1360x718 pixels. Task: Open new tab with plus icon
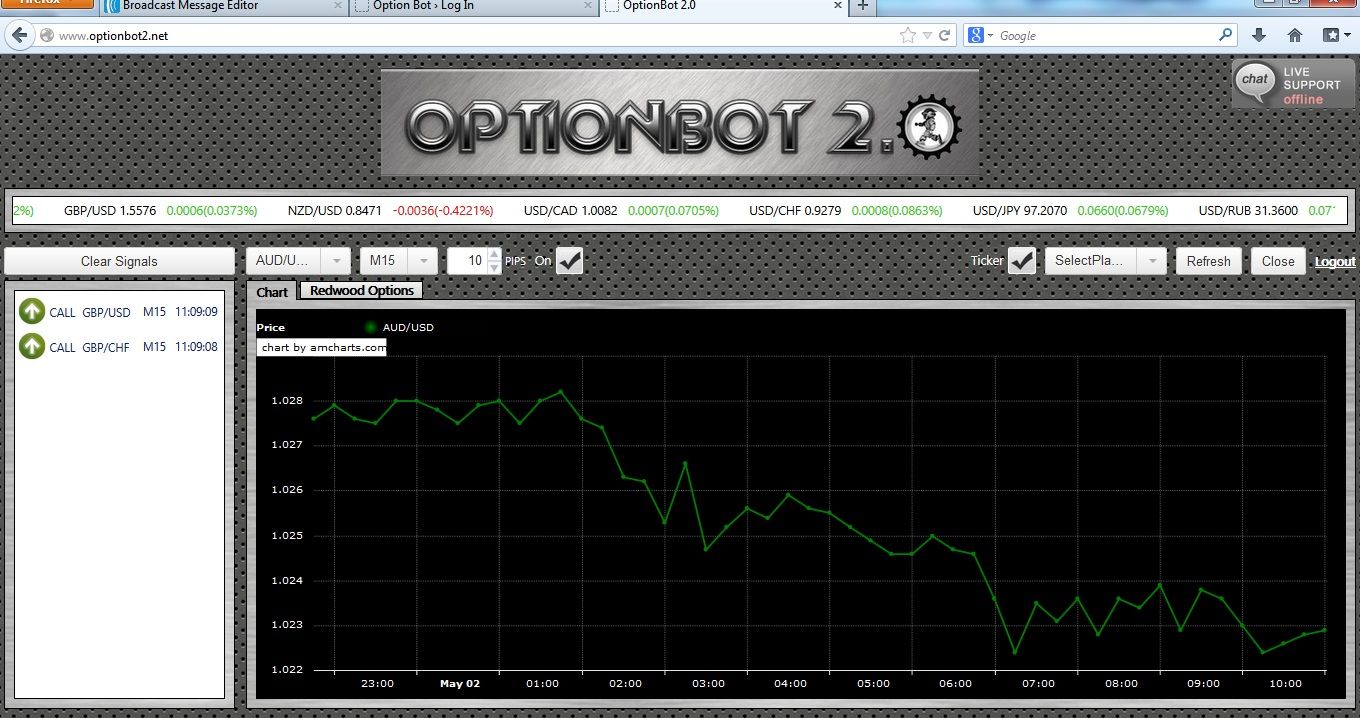(x=863, y=6)
